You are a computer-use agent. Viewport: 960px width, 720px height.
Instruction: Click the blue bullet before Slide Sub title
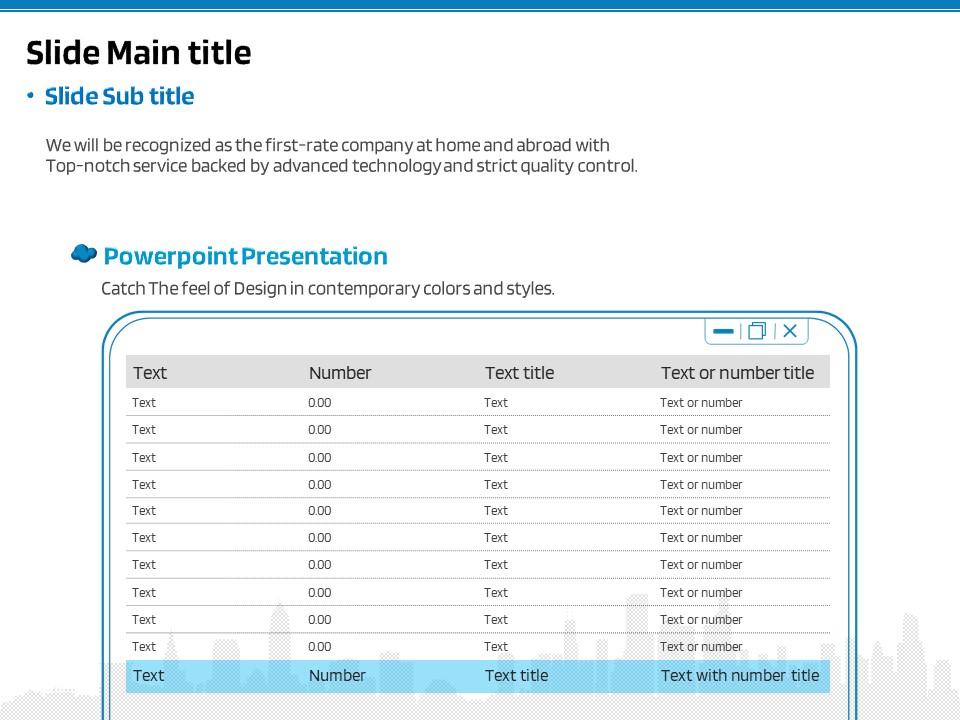pos(31,96)
